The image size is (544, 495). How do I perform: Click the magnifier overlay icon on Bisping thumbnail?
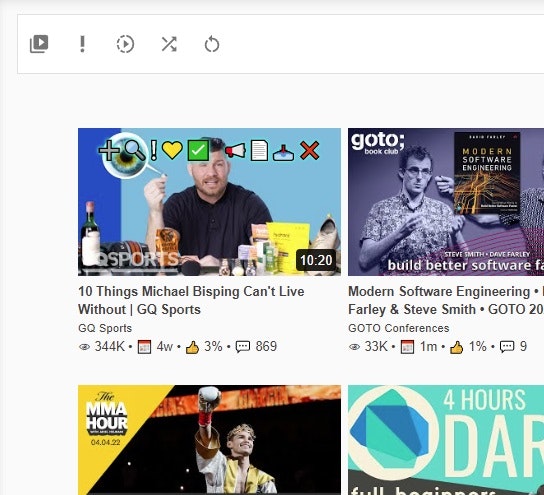coord(135,151)
